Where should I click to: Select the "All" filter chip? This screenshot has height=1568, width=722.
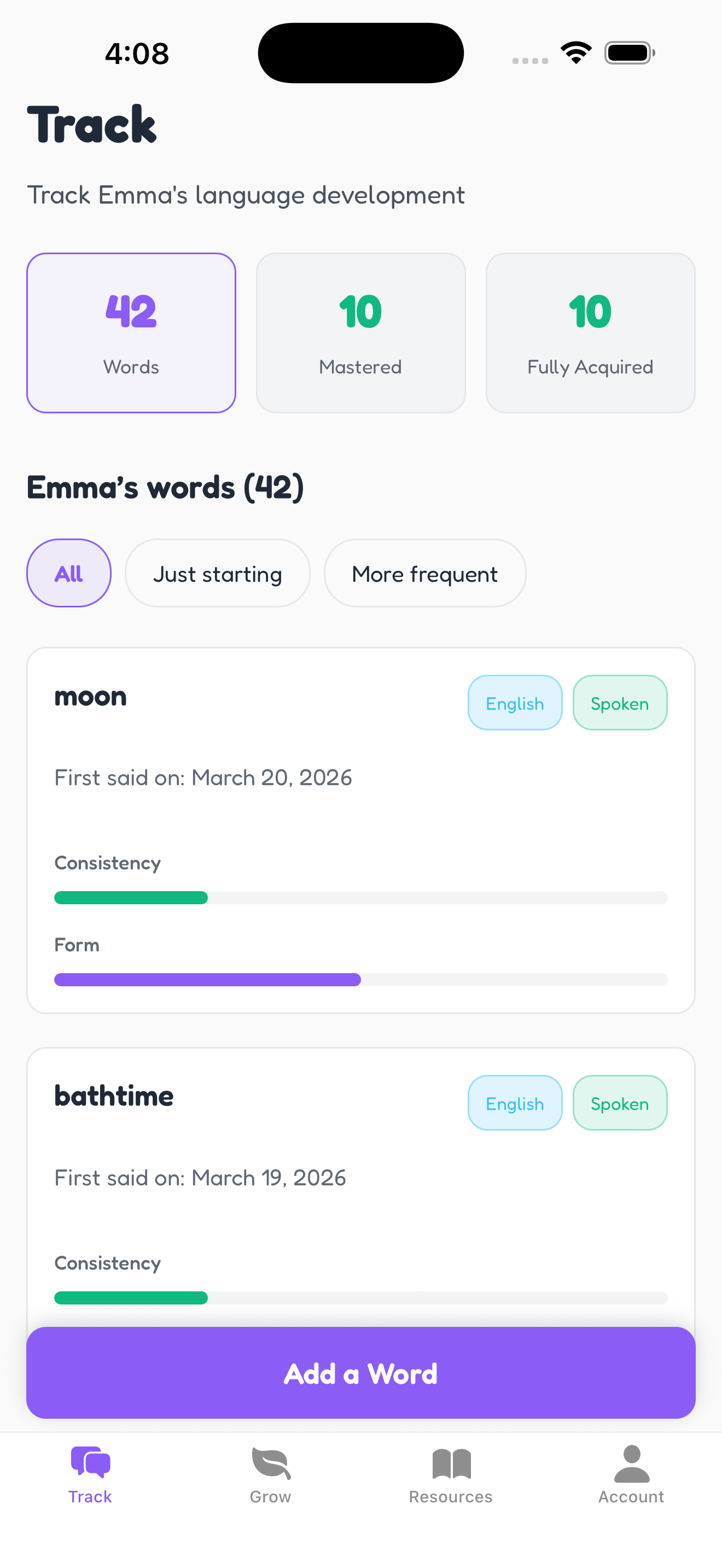click(68, 573)
